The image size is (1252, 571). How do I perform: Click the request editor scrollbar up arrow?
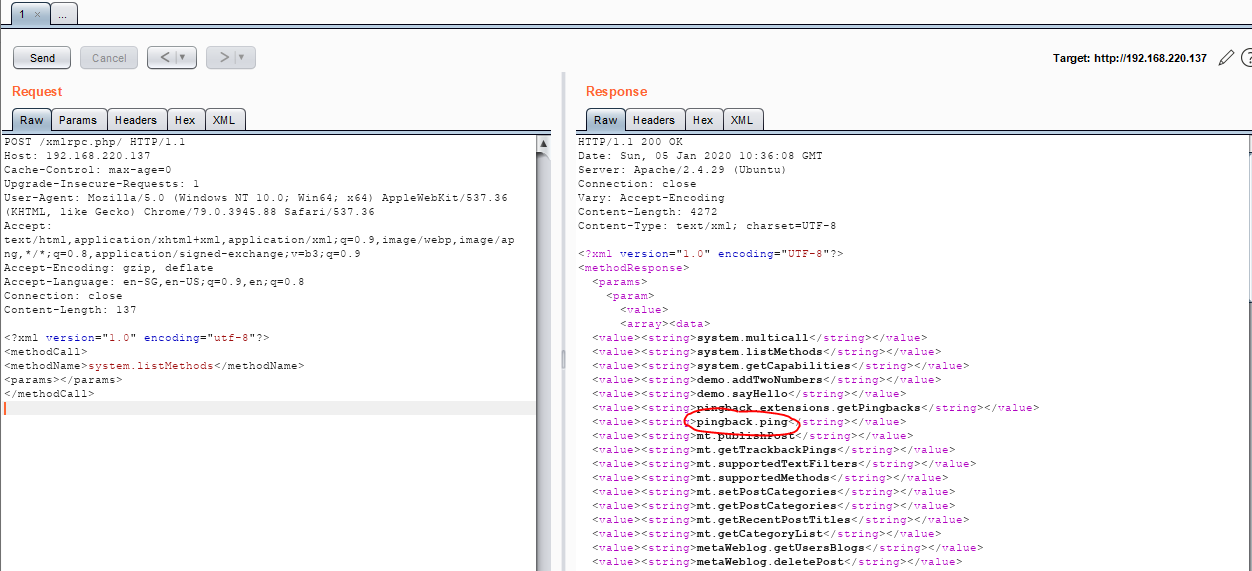[x=544, y=144]
